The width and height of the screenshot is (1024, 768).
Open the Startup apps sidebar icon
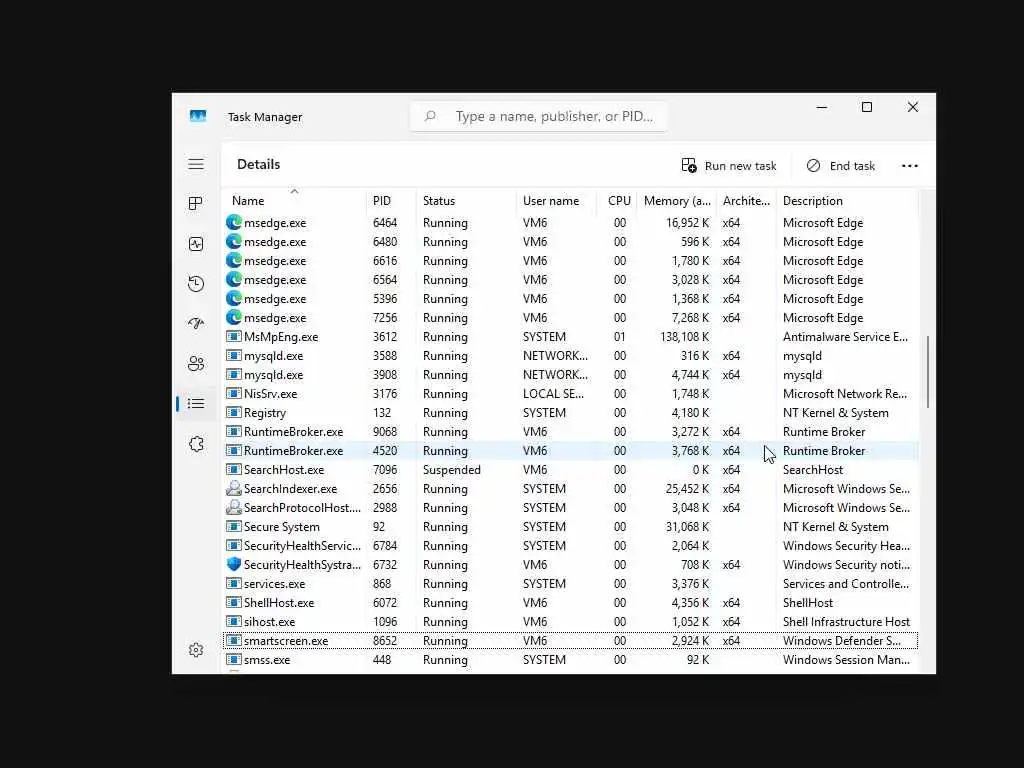[196, 323]
